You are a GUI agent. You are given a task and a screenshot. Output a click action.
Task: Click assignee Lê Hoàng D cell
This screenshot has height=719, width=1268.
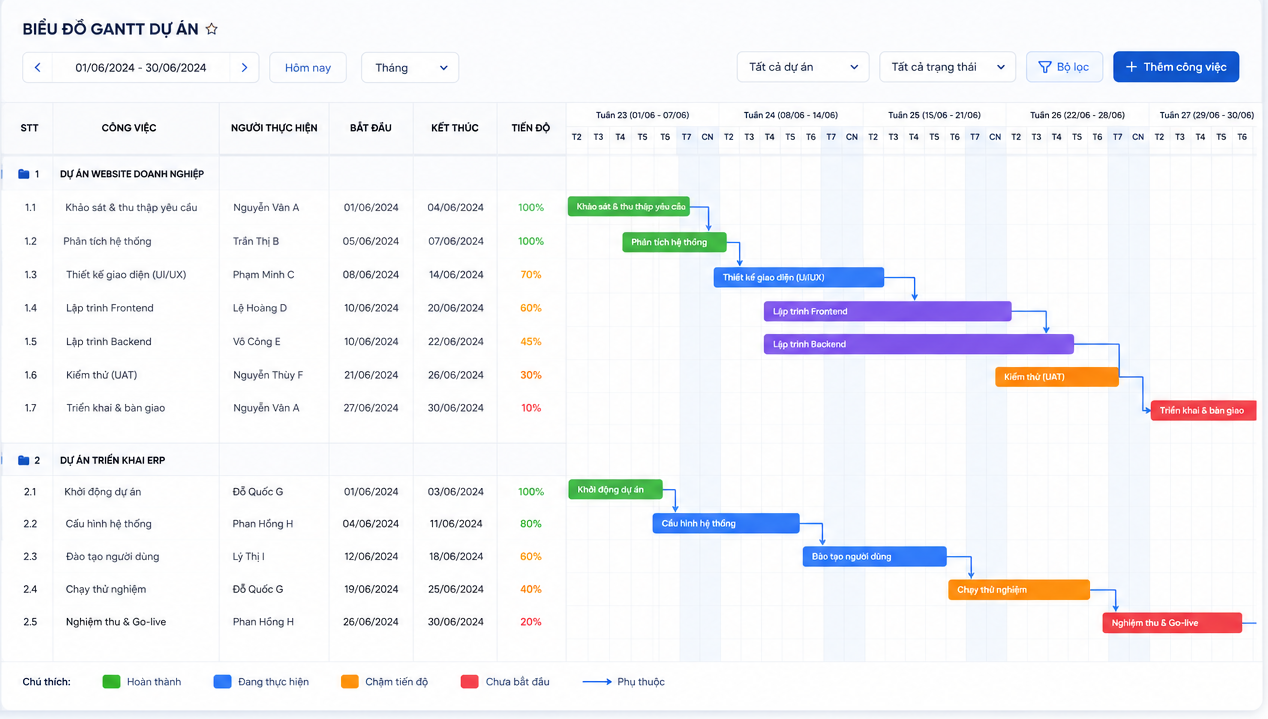point(260,308)
